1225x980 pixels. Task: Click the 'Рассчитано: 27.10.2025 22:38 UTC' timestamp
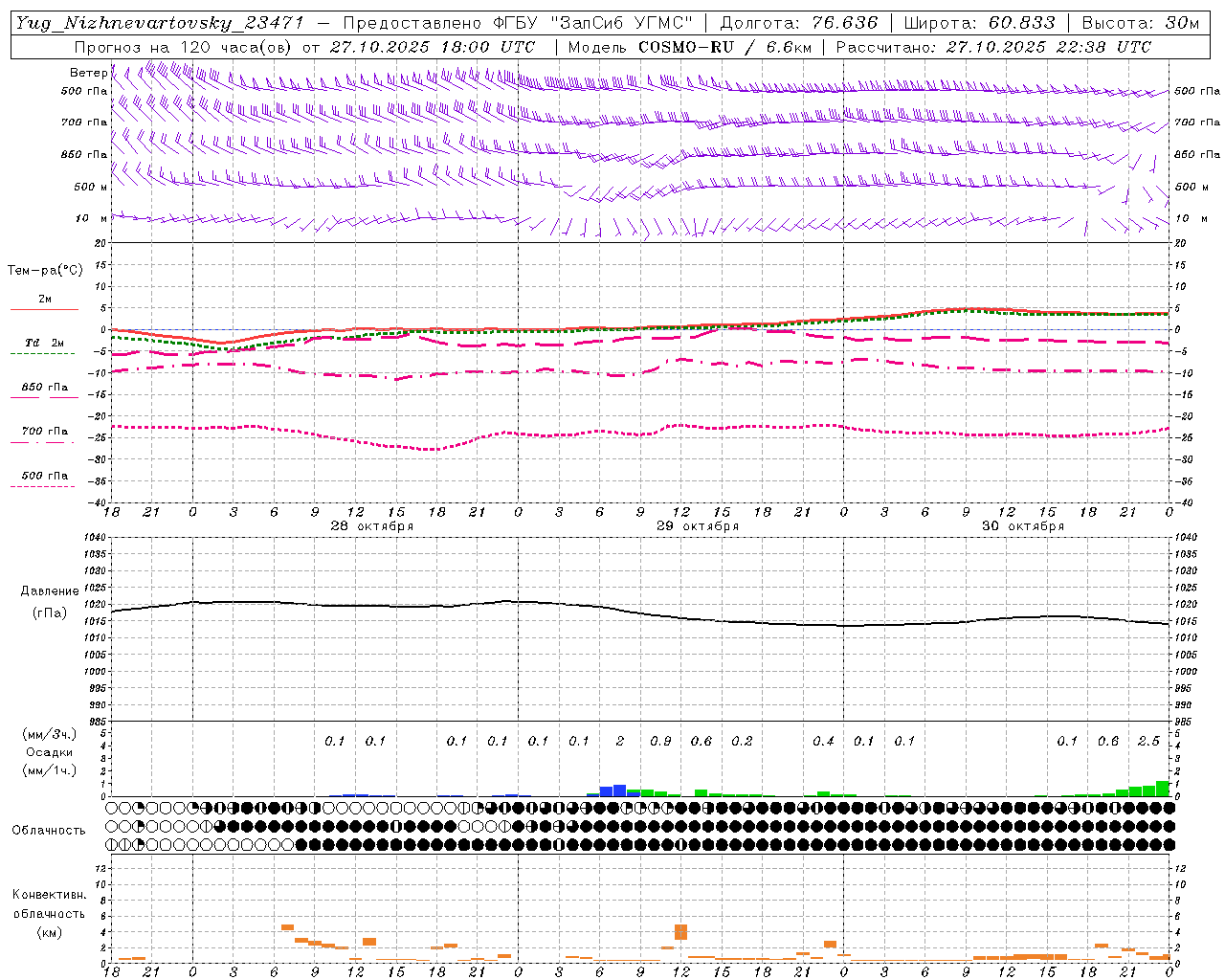click(993, 47)
